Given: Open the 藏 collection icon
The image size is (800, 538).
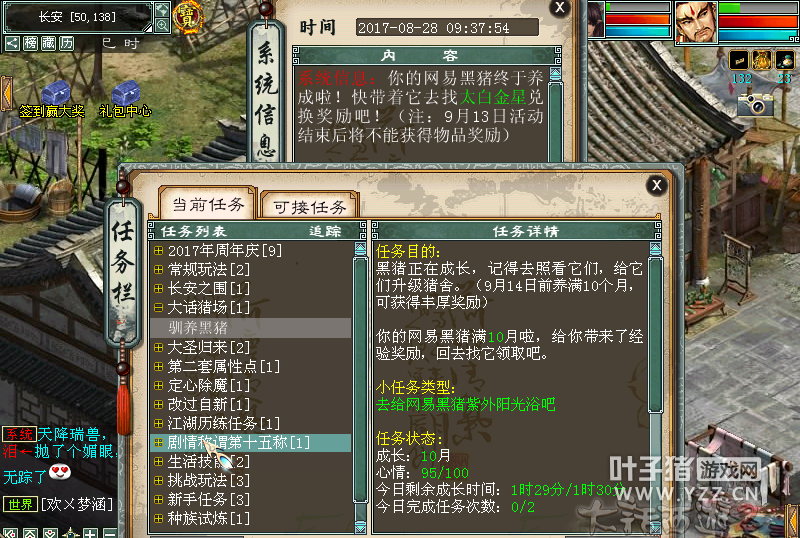Looking at the screenshot, I should [48, 43].
